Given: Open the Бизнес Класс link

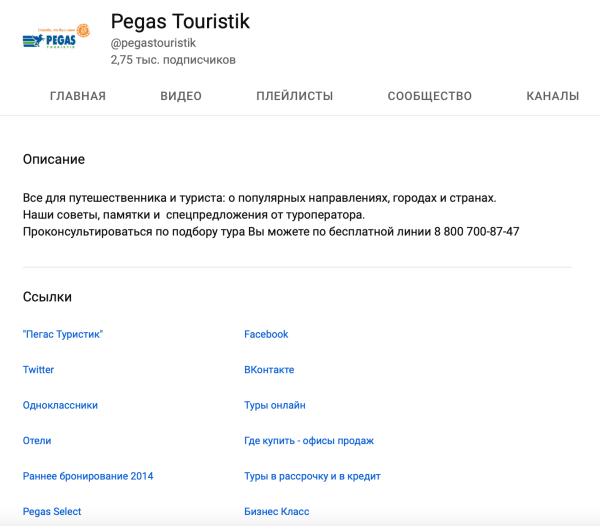Looking at the screenshot, I should click(x=277, y=512).
